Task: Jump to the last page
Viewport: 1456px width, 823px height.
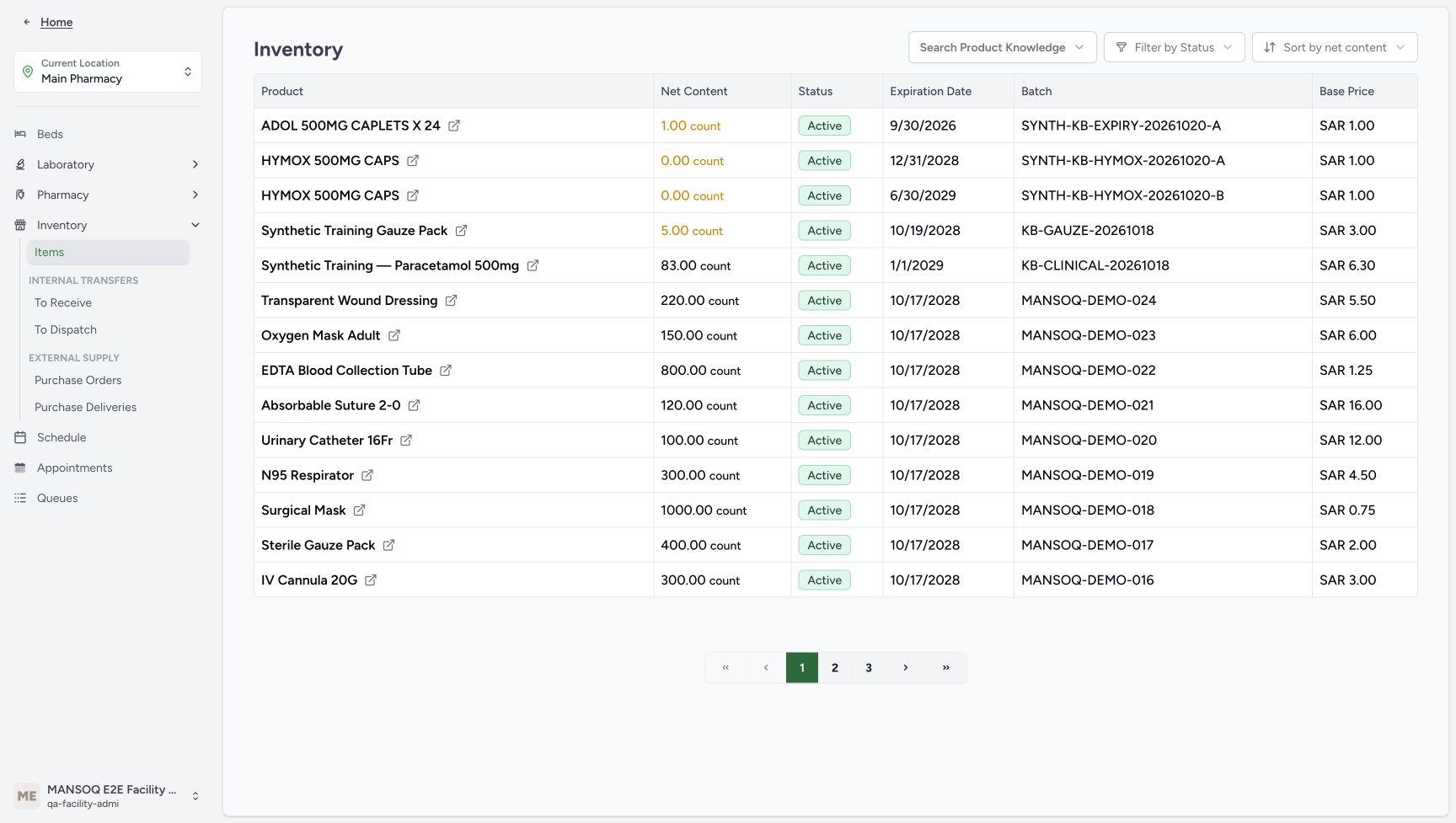Action: click(946, 667)
